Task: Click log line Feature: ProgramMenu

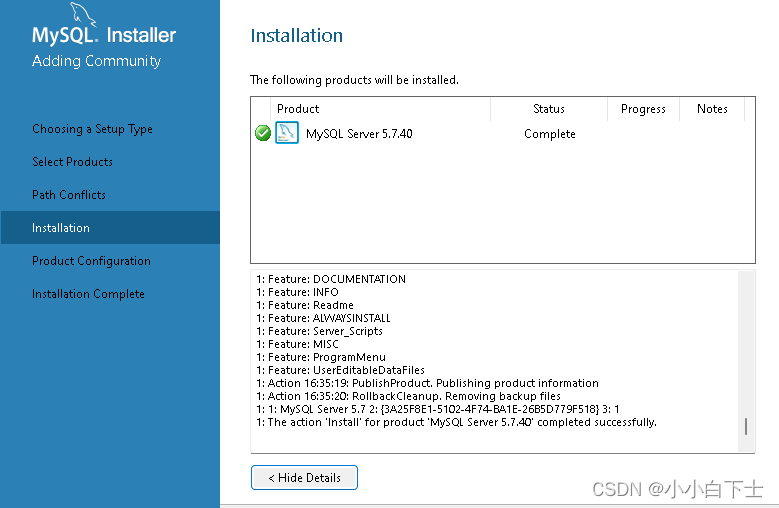Action: [x=321, y=357]
